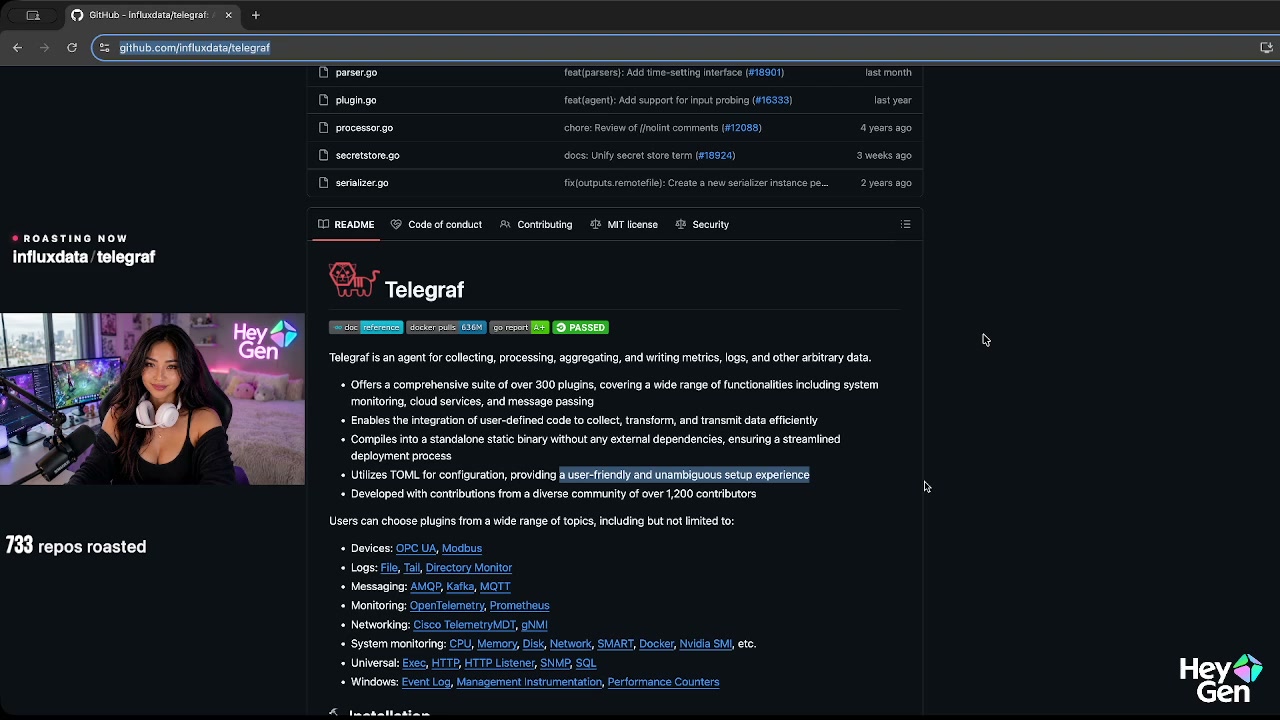Reload the page with the refresh icon
Image resolution: width=1280 pixels, height=720 pixels.
[x=72, y=47]
